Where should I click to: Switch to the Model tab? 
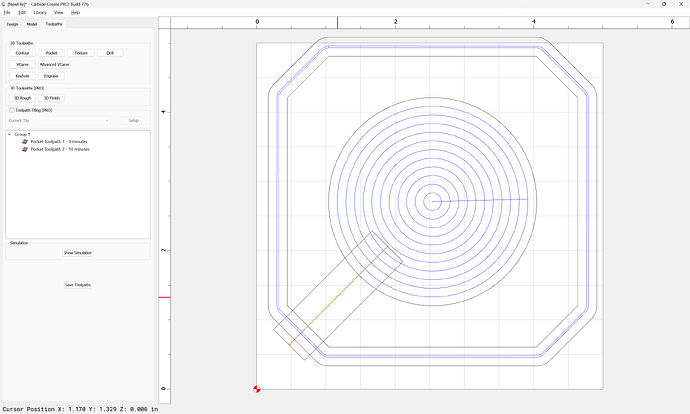32,24
